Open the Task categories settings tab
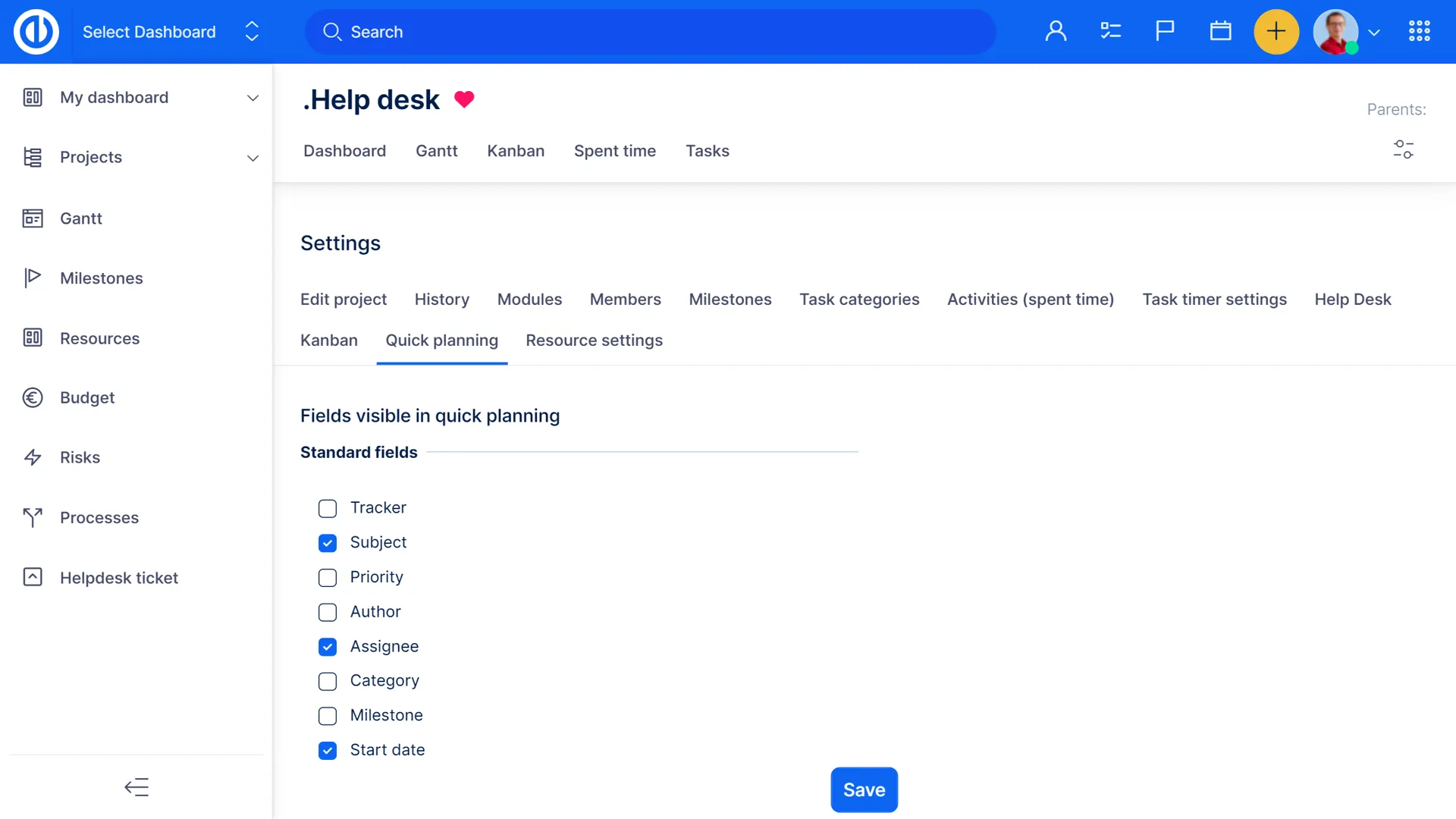Viewport: 1456px width, 819px height. point(859,300)
